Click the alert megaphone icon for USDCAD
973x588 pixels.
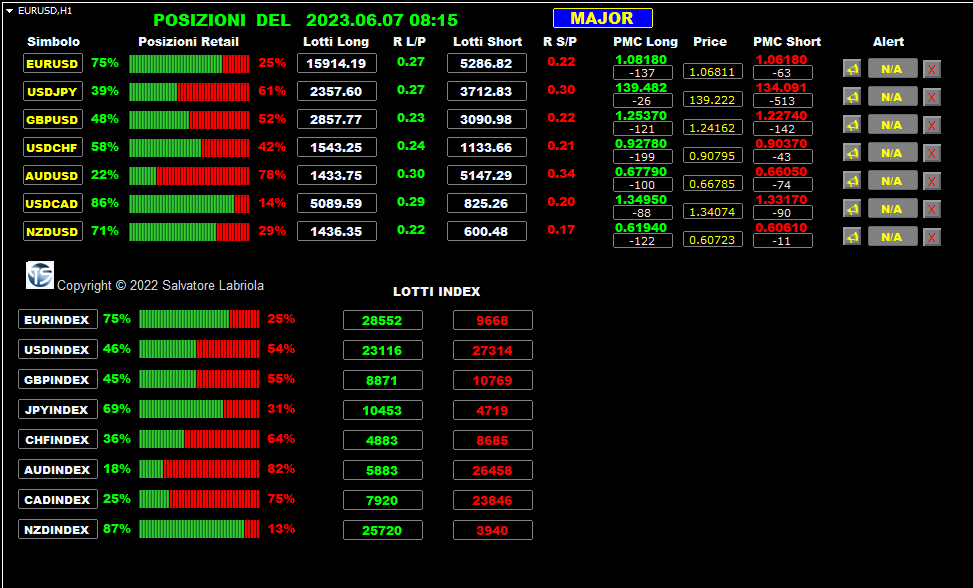point(852,208)
